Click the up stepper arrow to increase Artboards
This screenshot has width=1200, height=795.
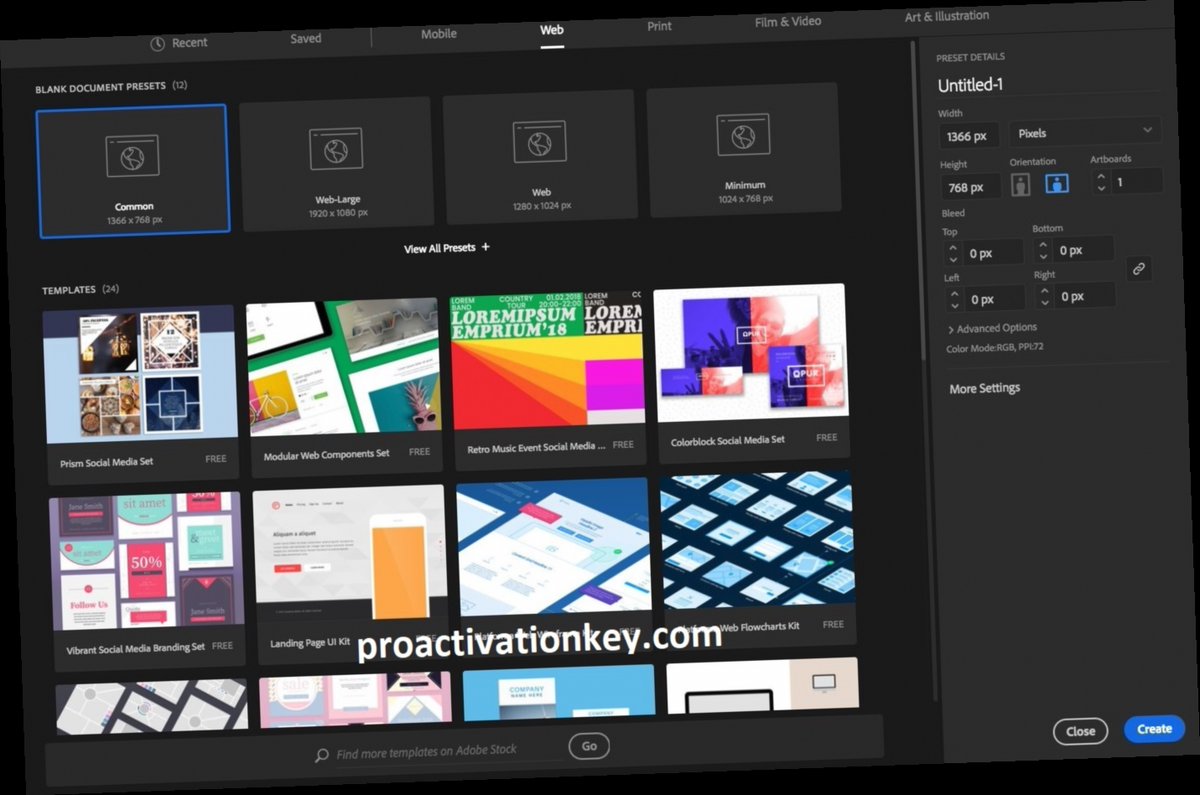point(1101,177)
